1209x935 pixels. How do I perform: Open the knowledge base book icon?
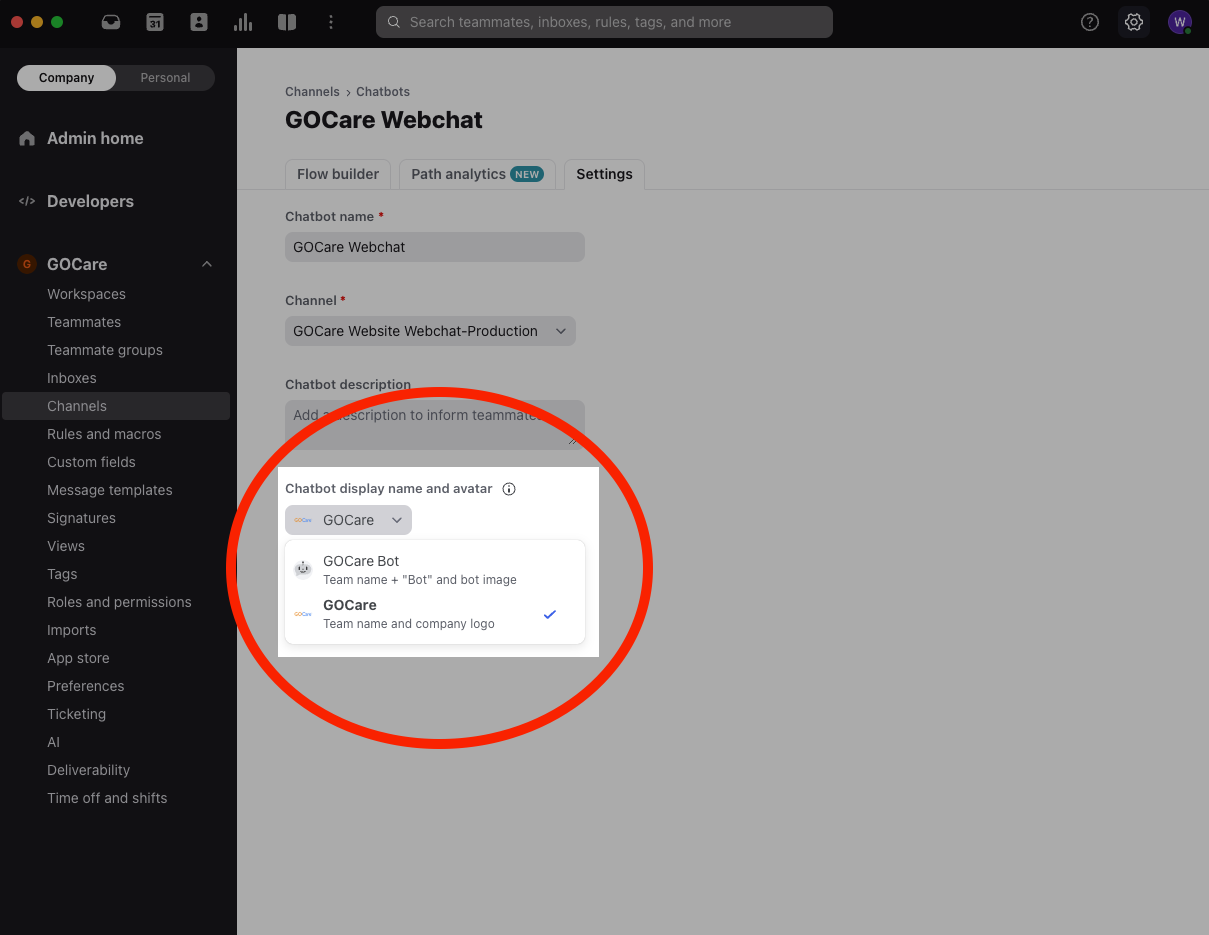[x=287, y=22]
